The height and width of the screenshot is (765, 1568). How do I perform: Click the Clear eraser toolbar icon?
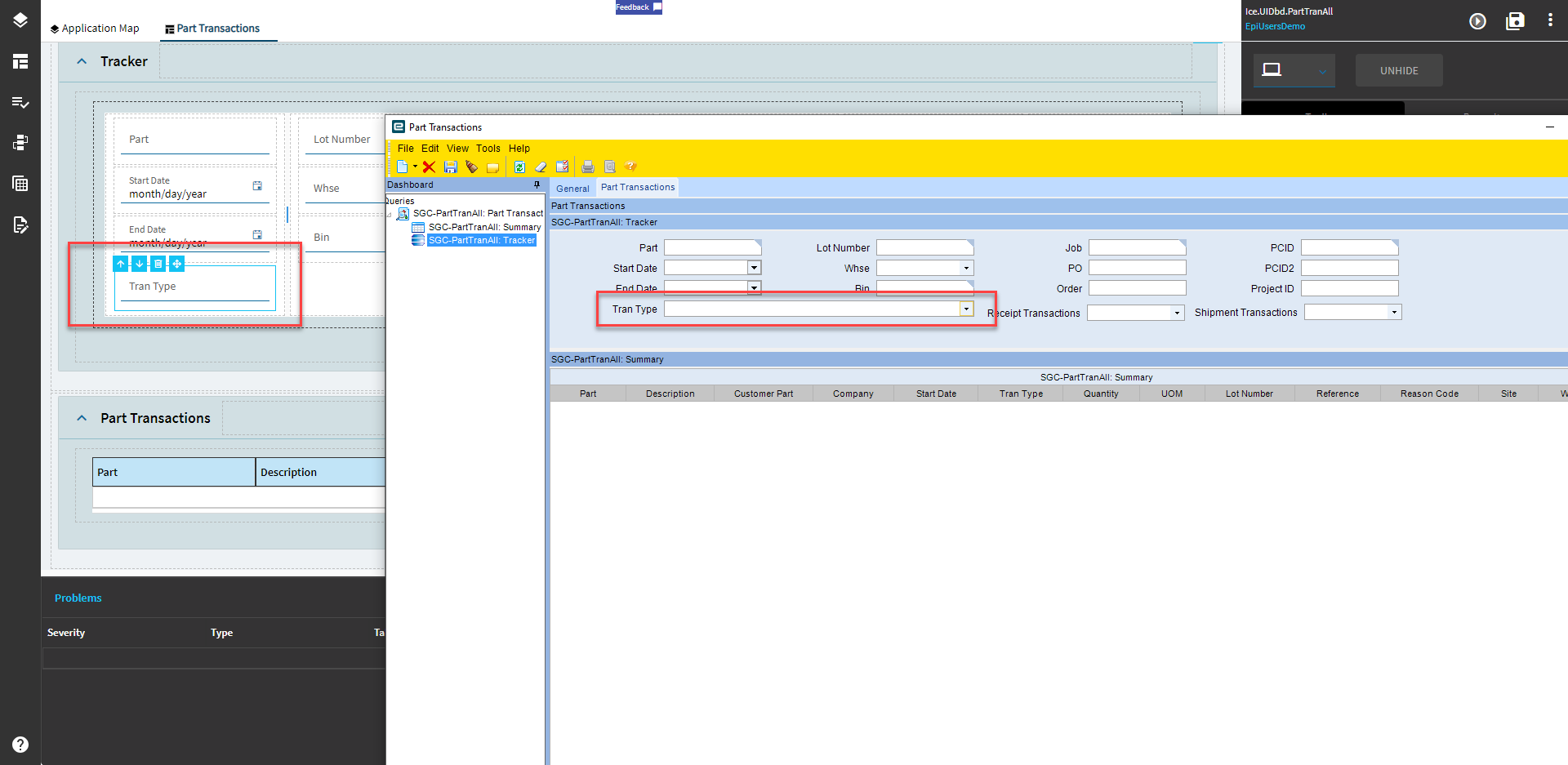pyautogui.click(x=541, y=167)
